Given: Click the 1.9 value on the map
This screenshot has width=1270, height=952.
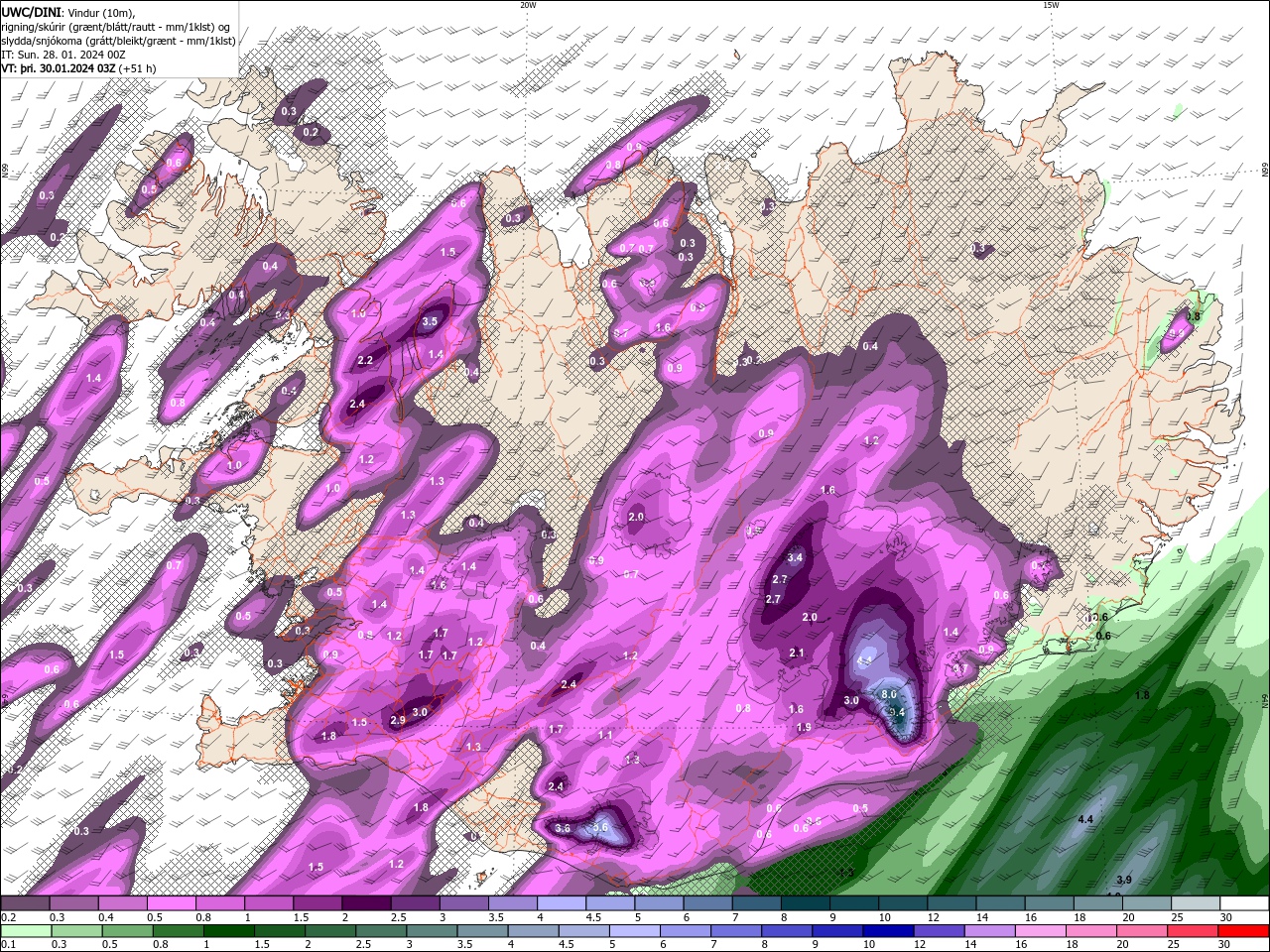Looking at the screenshot, I should tap(804, 727).
